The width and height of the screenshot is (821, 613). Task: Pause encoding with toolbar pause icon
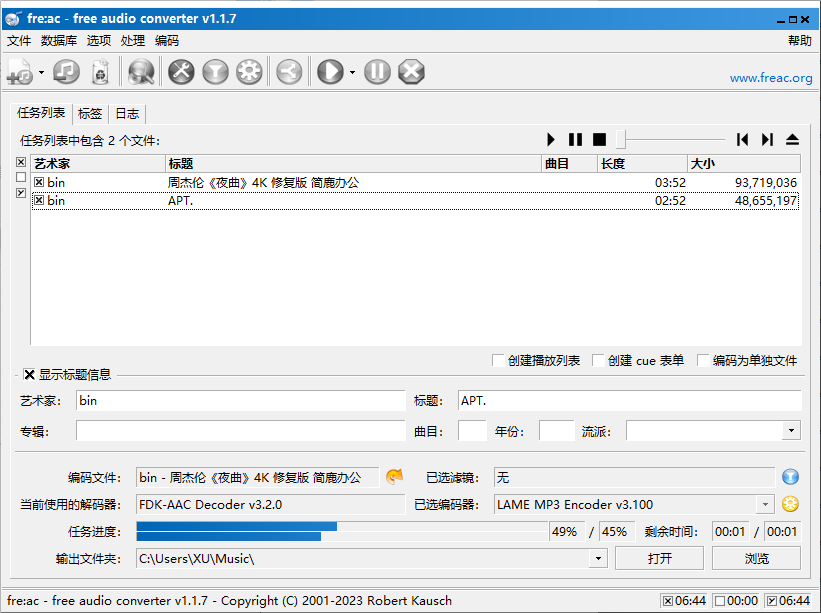pos(377,71)
